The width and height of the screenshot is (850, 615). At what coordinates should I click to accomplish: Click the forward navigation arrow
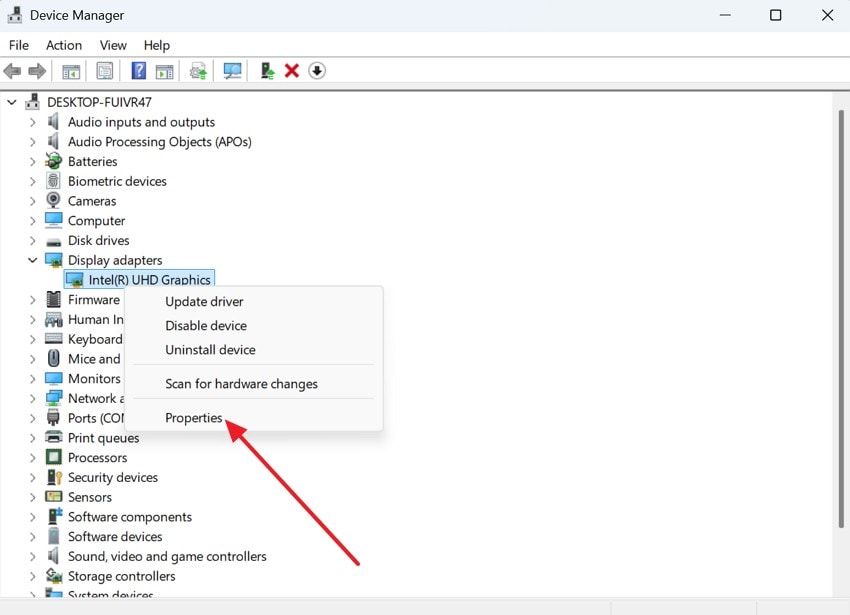click(38, 70)
